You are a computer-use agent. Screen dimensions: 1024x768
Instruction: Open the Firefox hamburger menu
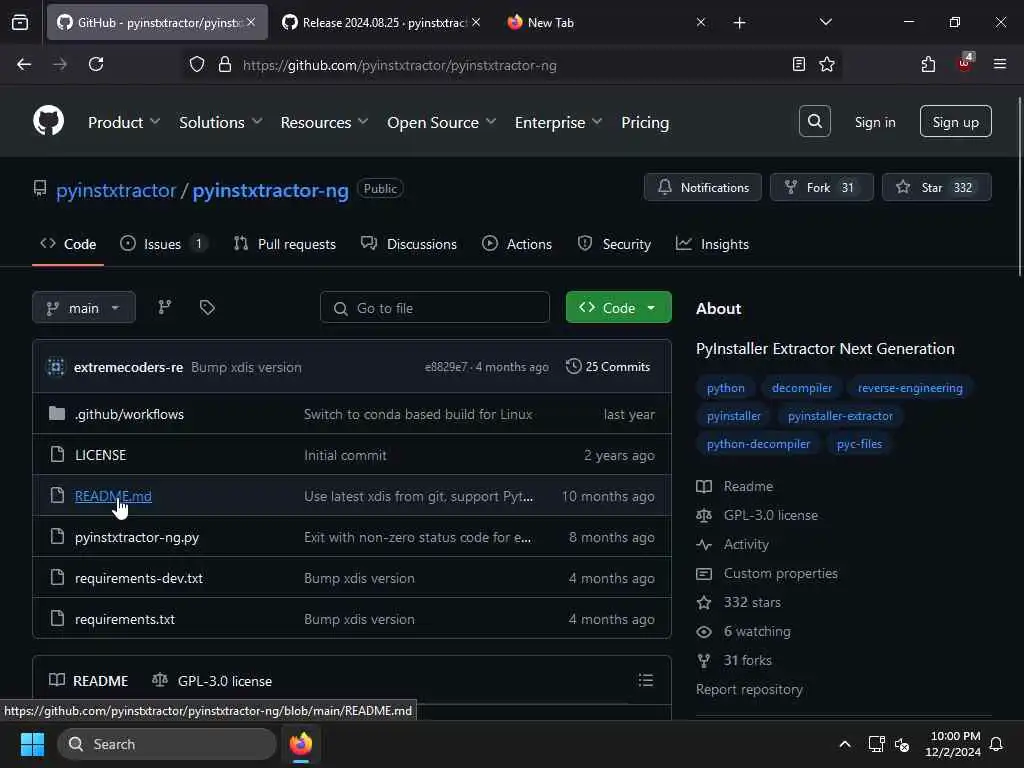(x=999, y=65)
